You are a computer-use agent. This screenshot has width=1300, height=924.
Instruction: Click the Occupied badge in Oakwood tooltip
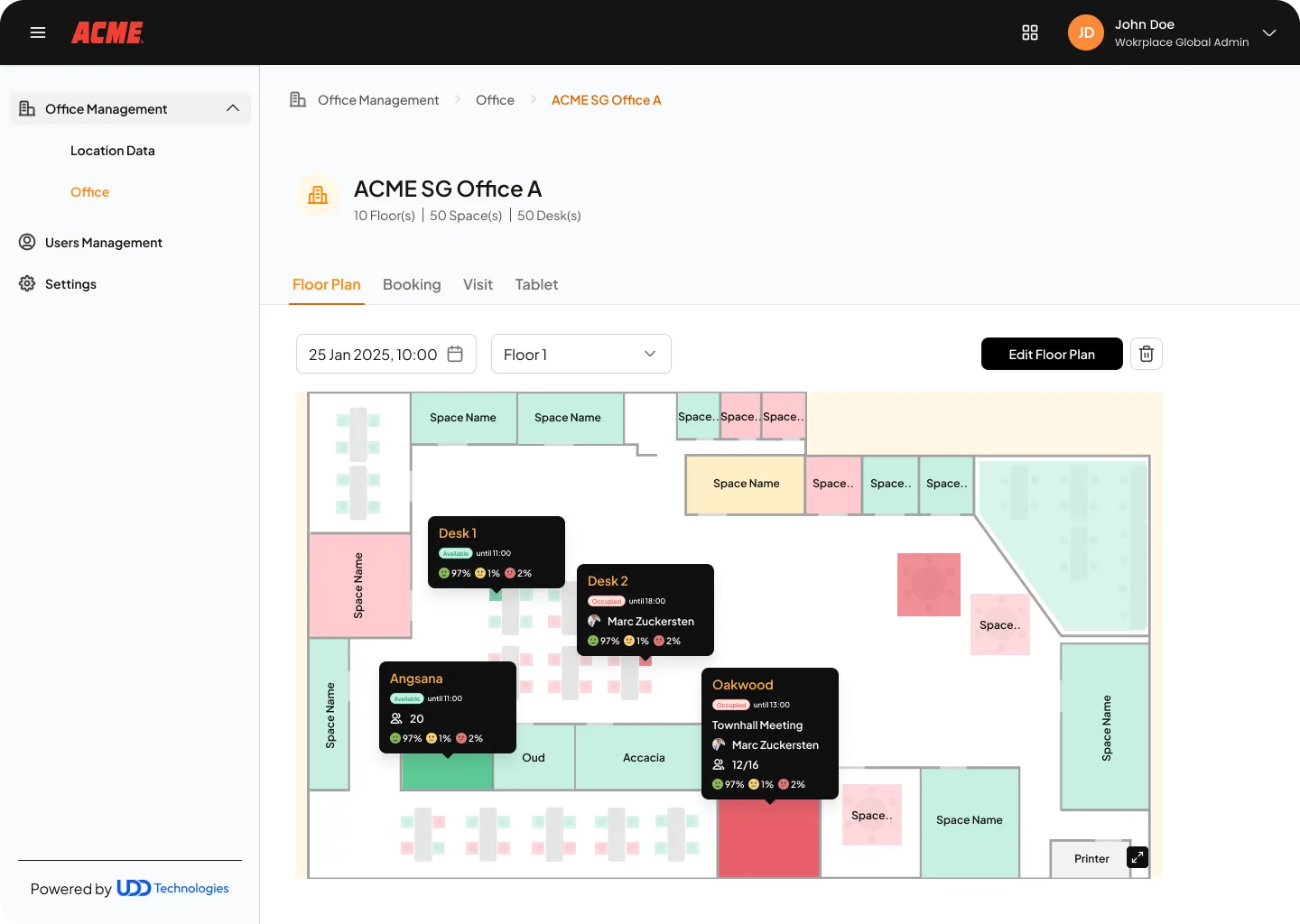pos(731,705)
